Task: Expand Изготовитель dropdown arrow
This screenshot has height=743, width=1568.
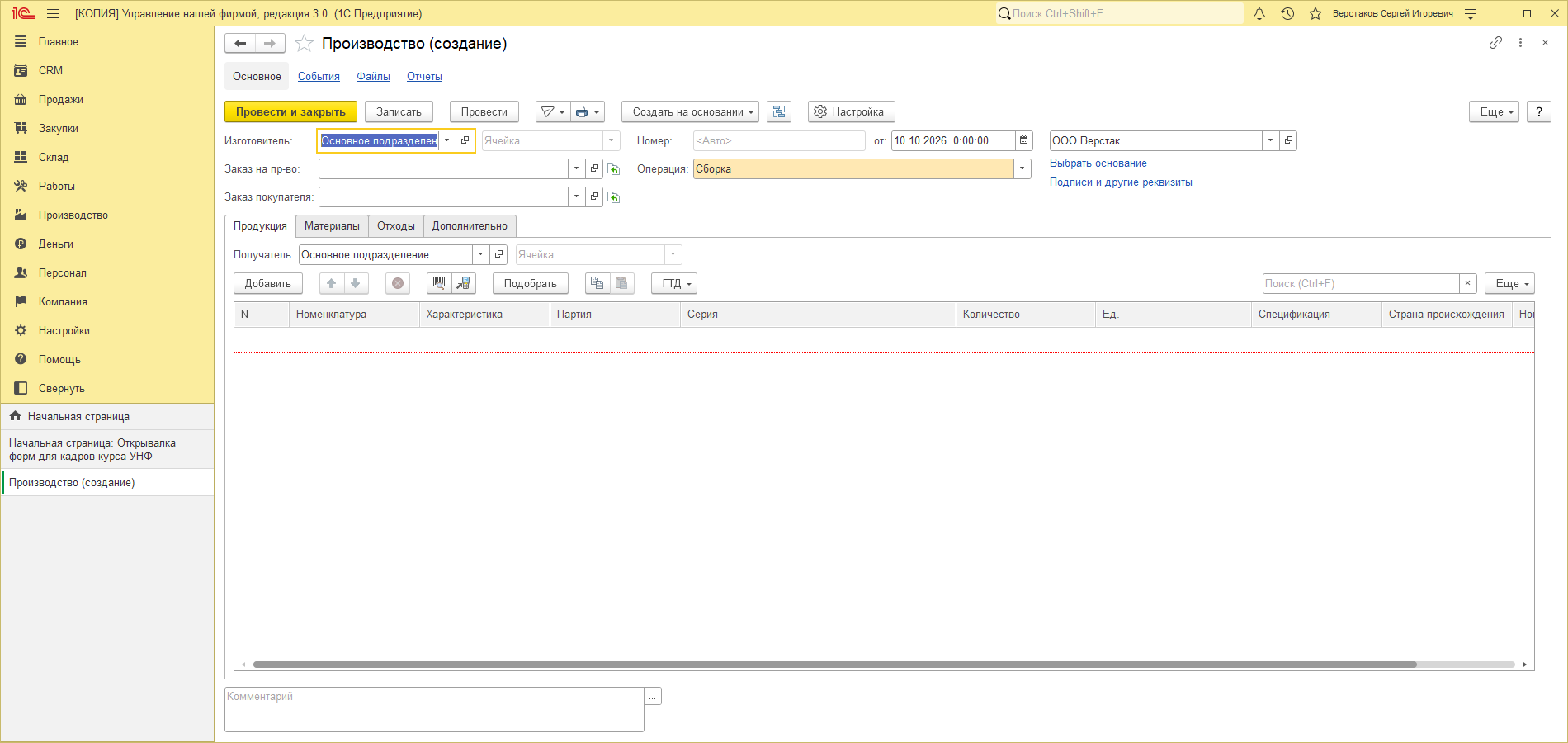Action: pyautogui.click(x=446, y=140)
